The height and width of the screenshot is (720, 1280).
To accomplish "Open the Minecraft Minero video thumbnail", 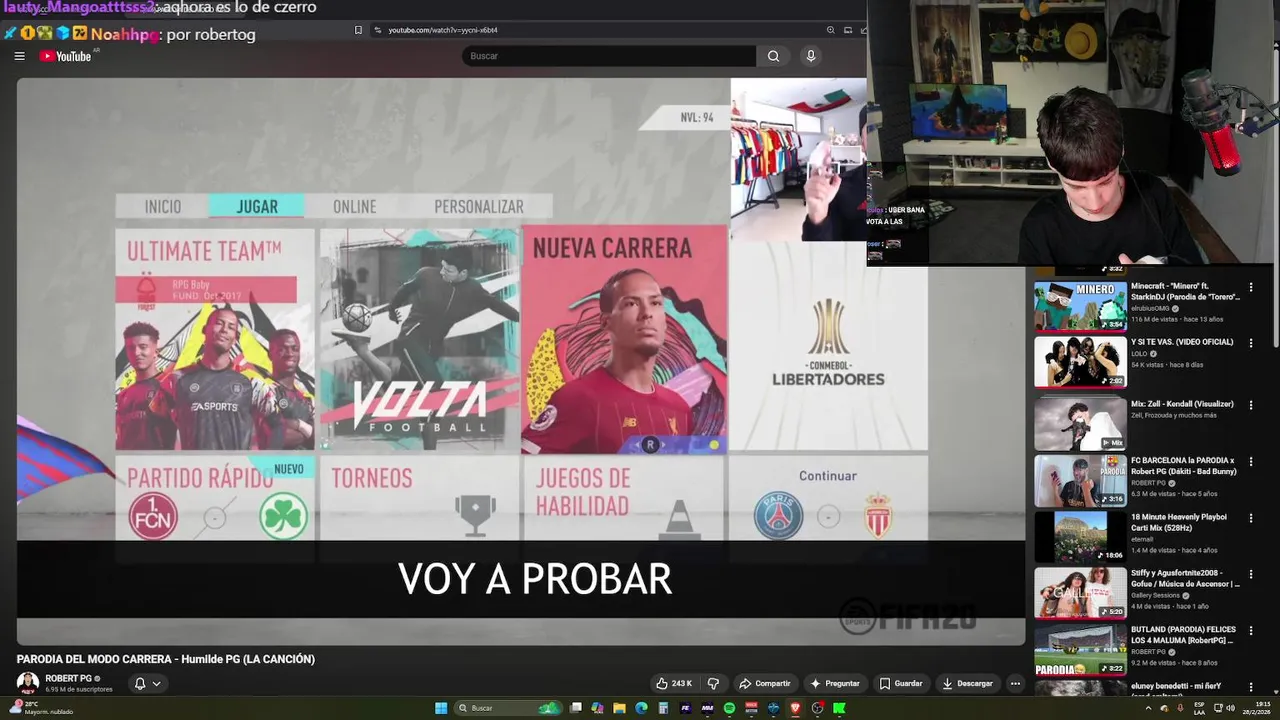I will (x=1080, y=306).
